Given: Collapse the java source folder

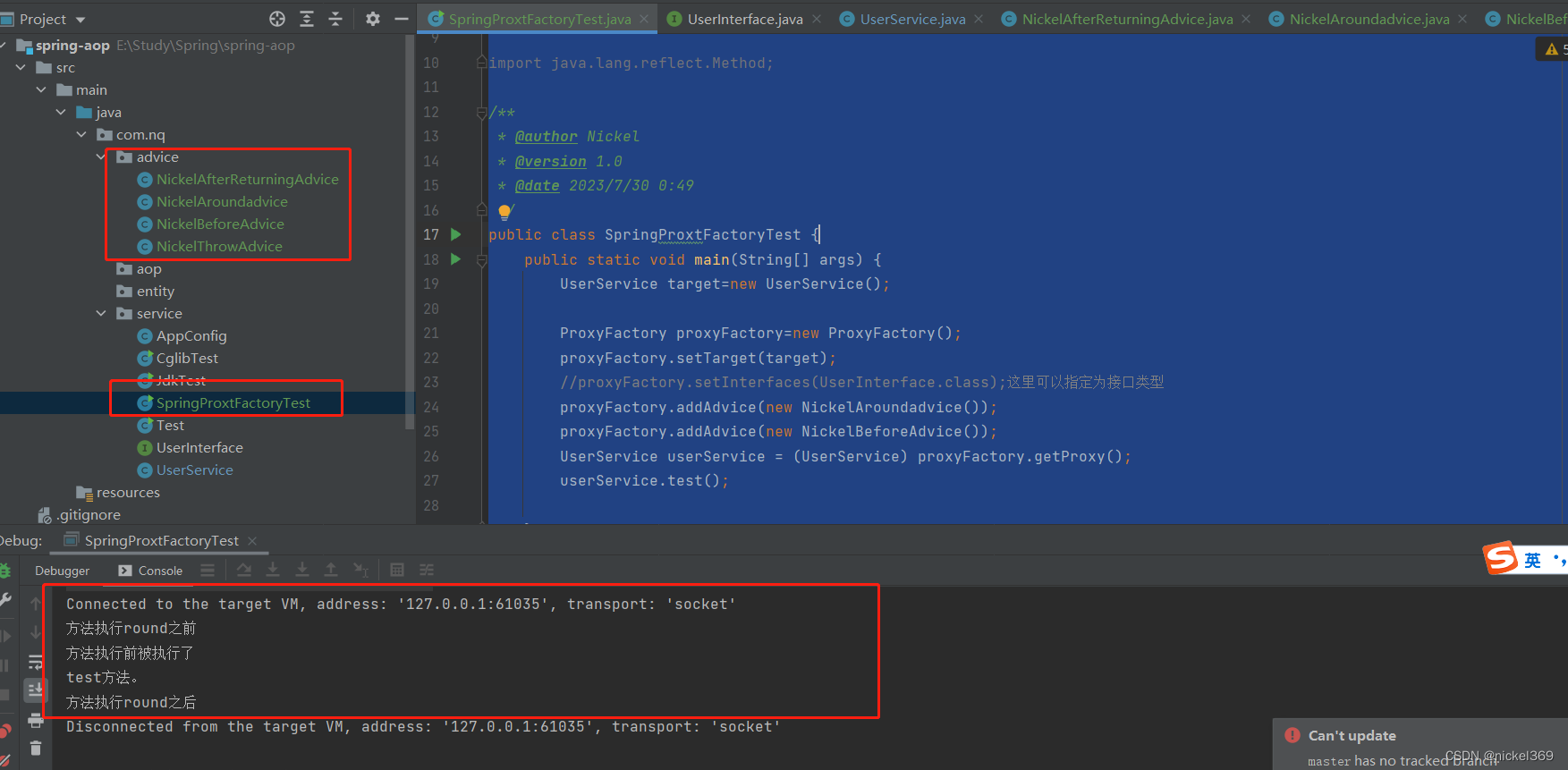Looking at the screenshot, I should coord(61,112).
